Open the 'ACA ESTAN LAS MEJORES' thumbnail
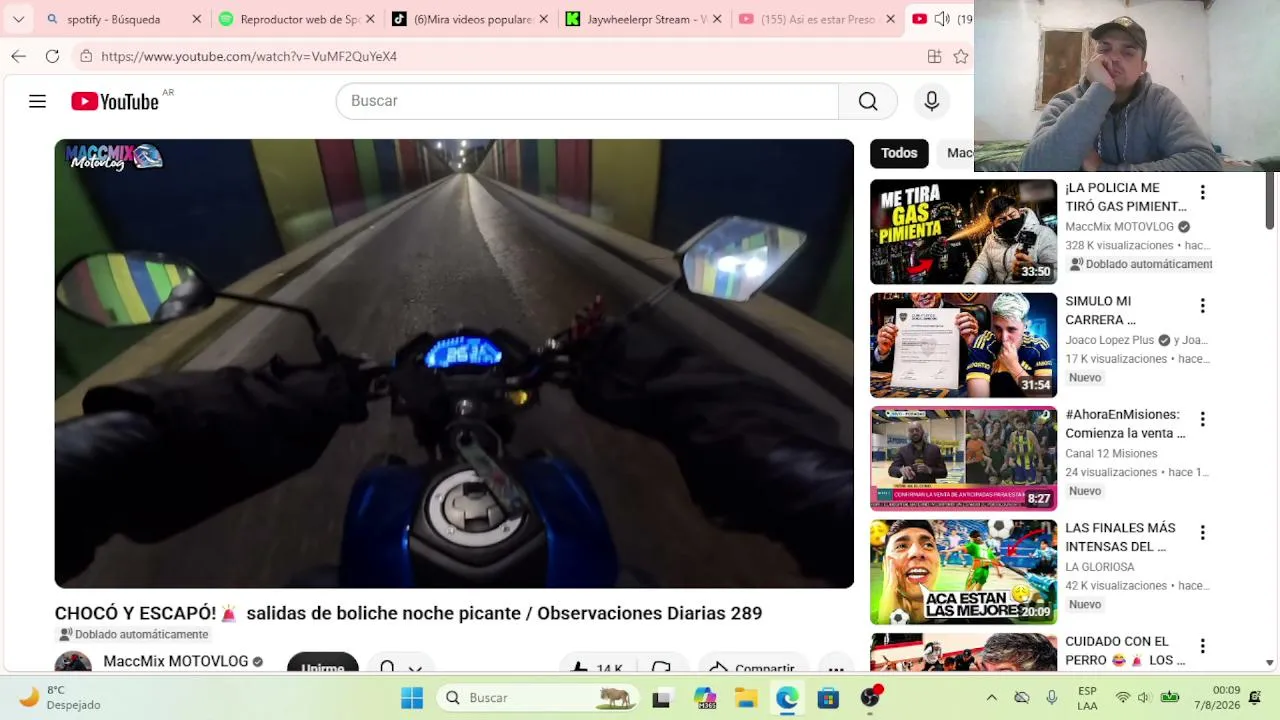 point(963,572)
